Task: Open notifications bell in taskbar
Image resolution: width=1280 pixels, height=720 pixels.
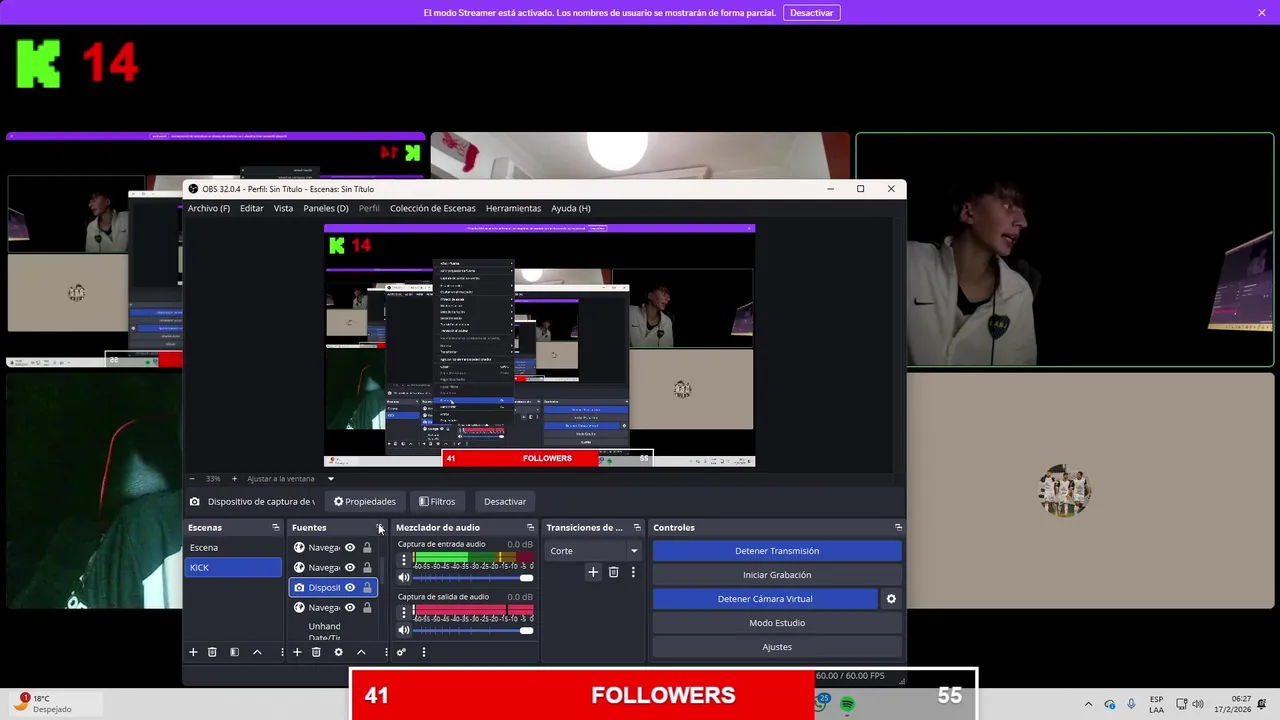Action: tap(1262, 704)
